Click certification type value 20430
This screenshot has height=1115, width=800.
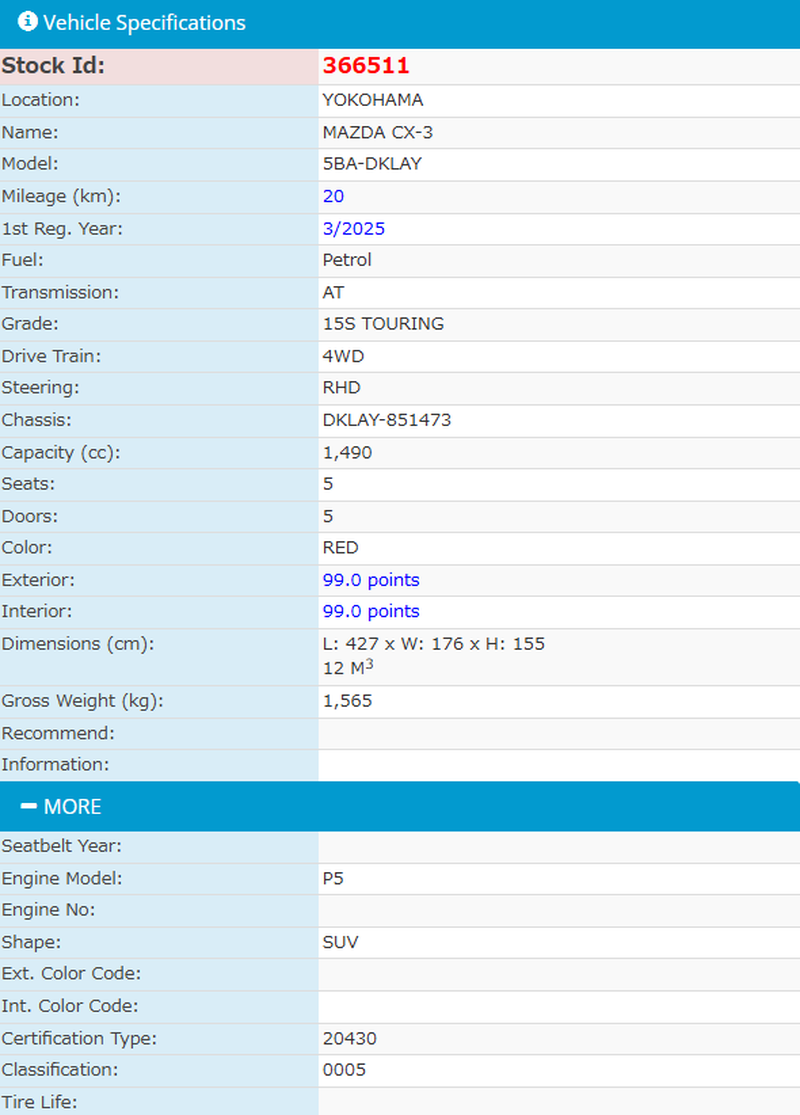point(350,1039)
